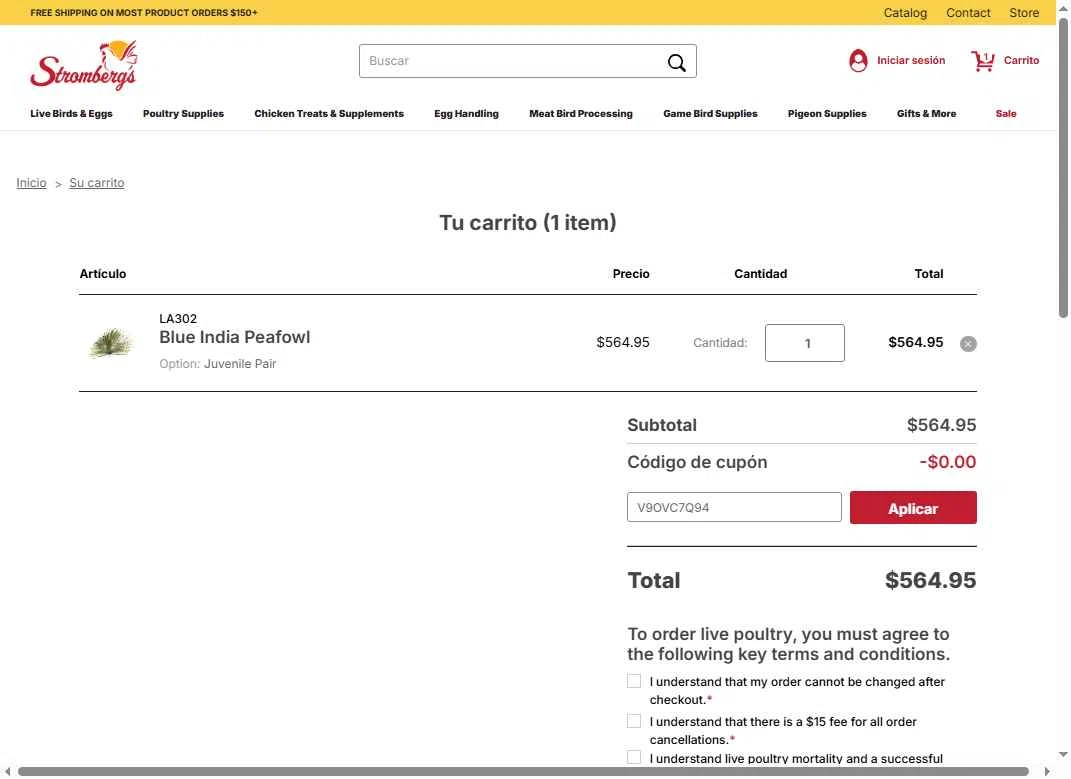Click the user account icon
The width and height of the screenshot is (1071, 779).
coord(858,61)
